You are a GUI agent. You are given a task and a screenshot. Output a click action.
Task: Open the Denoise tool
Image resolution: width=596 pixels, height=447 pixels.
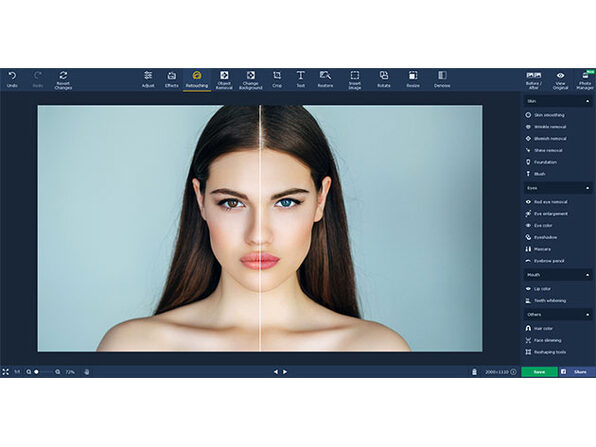442,80
